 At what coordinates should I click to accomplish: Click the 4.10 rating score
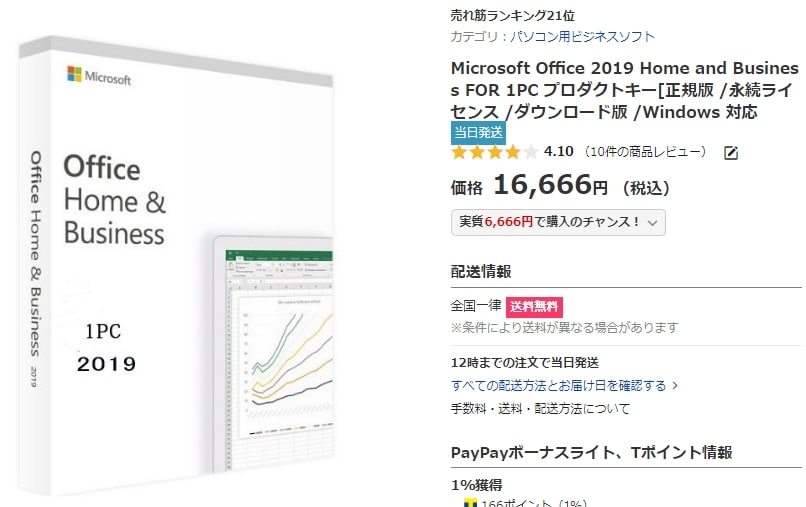point(558,152)
